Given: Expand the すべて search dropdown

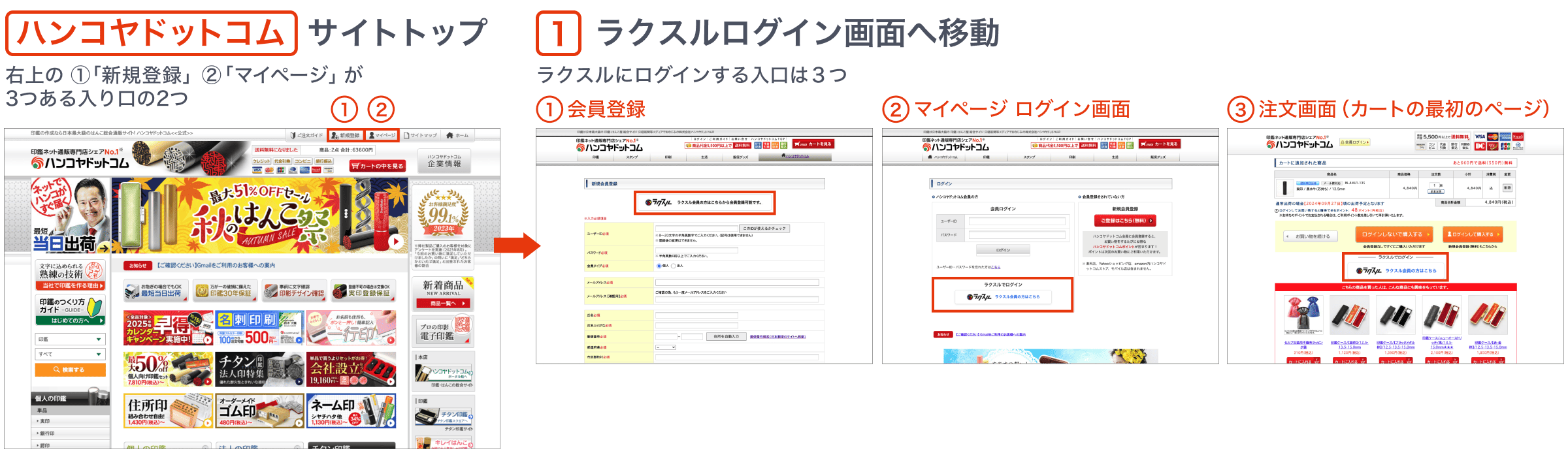Looking at the screenshot, I should (70, 354).
